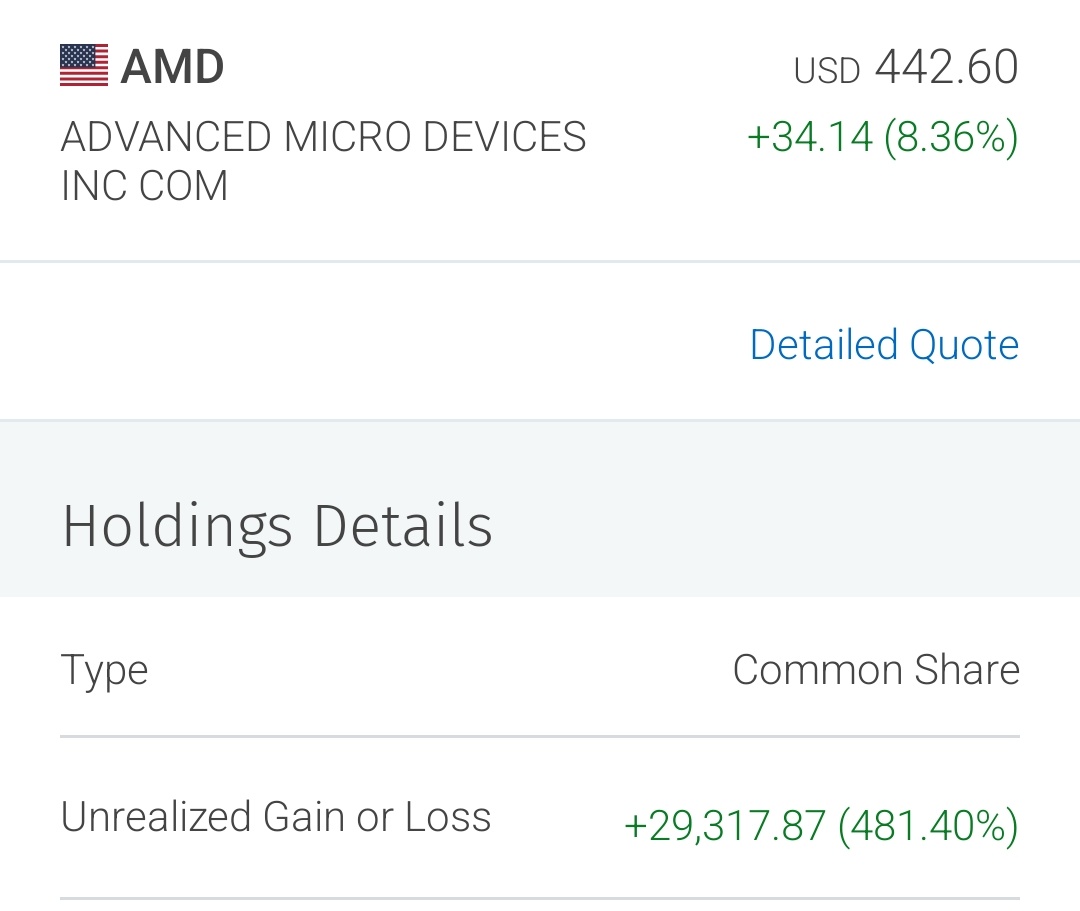1080x911 pixels.
Task: Click the ADVANCED MICRO DEVICES name text
Action: pos(323,136)
